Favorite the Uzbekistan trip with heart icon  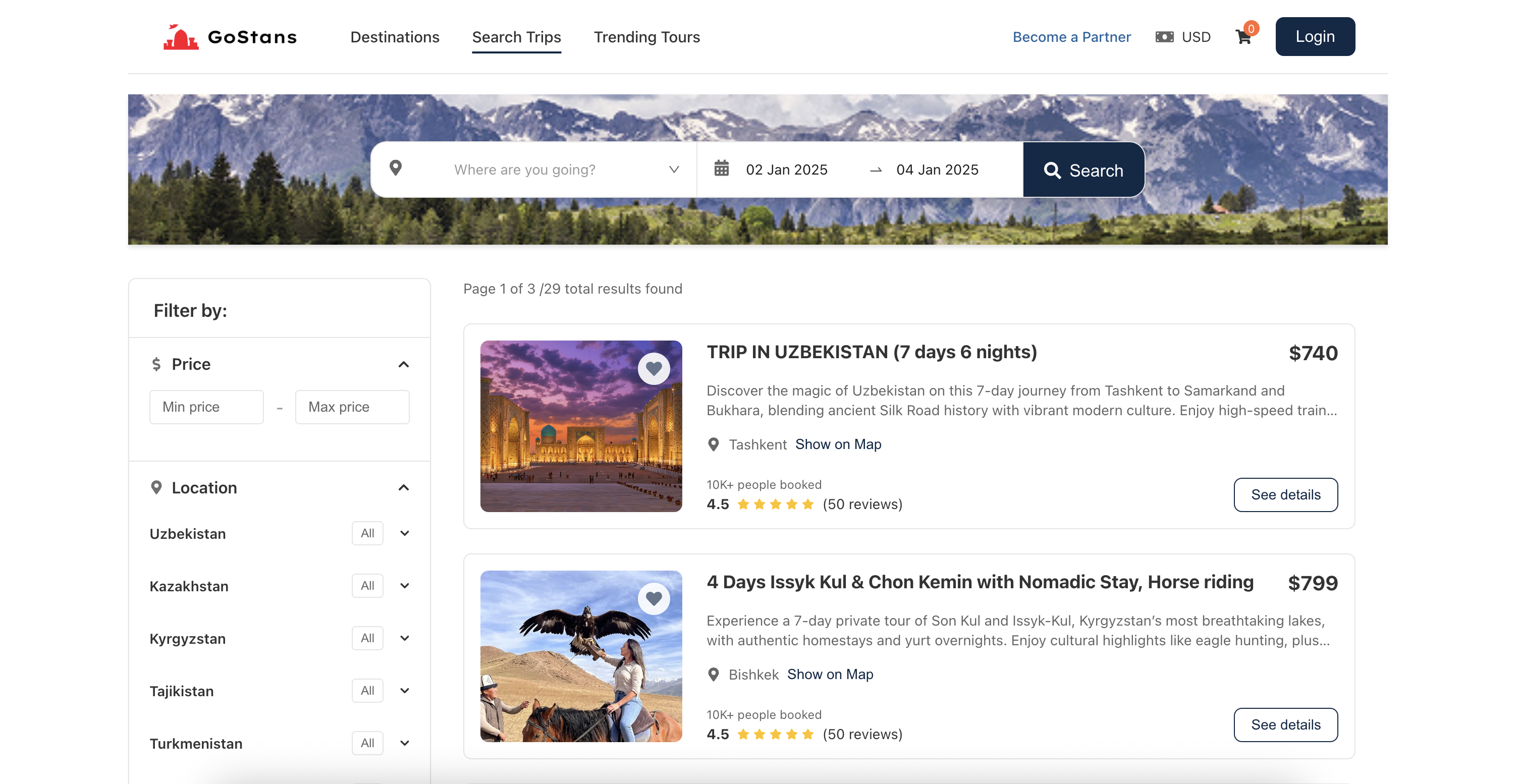tap(654, 369)
